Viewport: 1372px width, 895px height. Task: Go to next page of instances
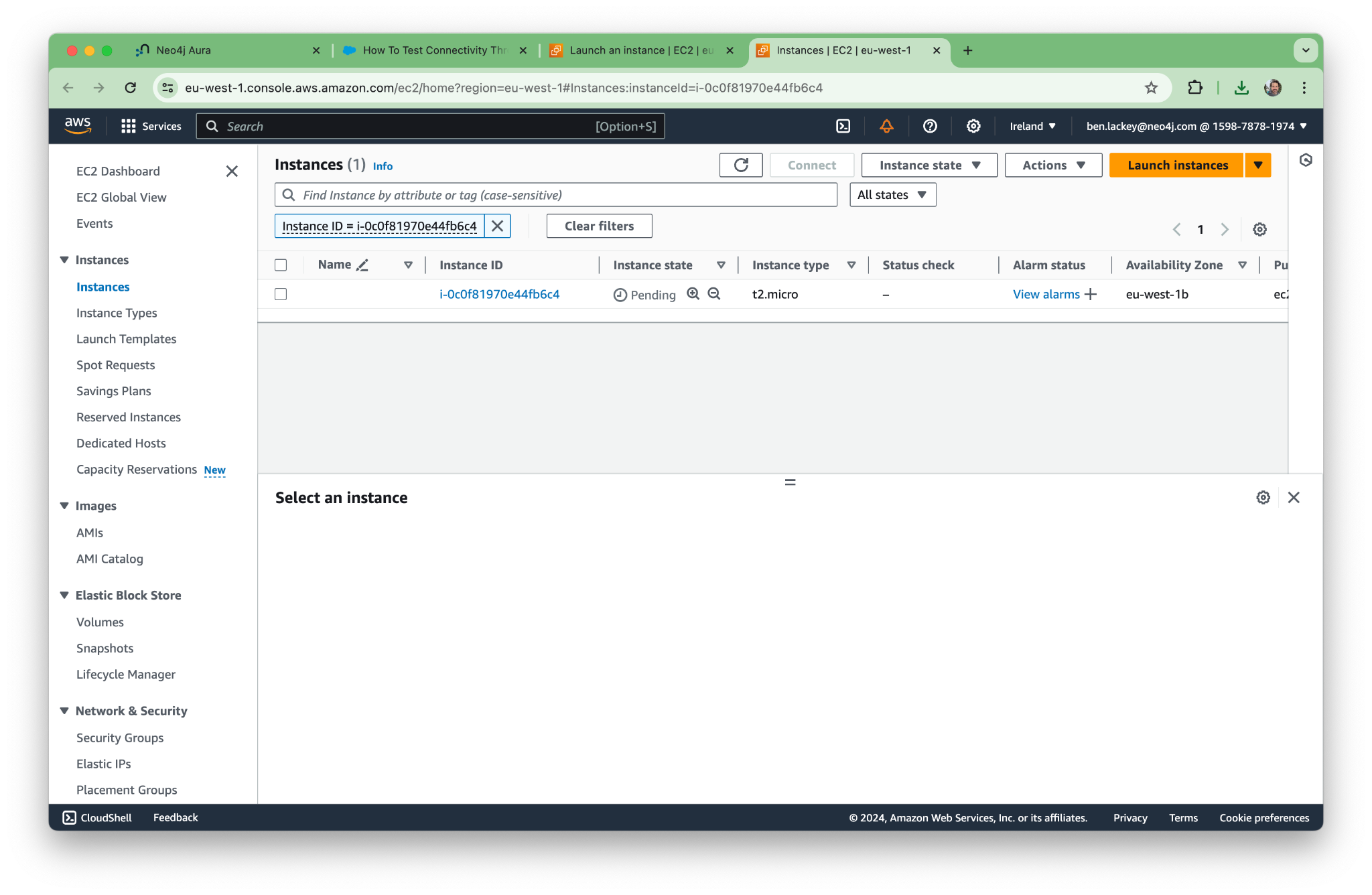pyautogui.click(x=1225, y=229)
